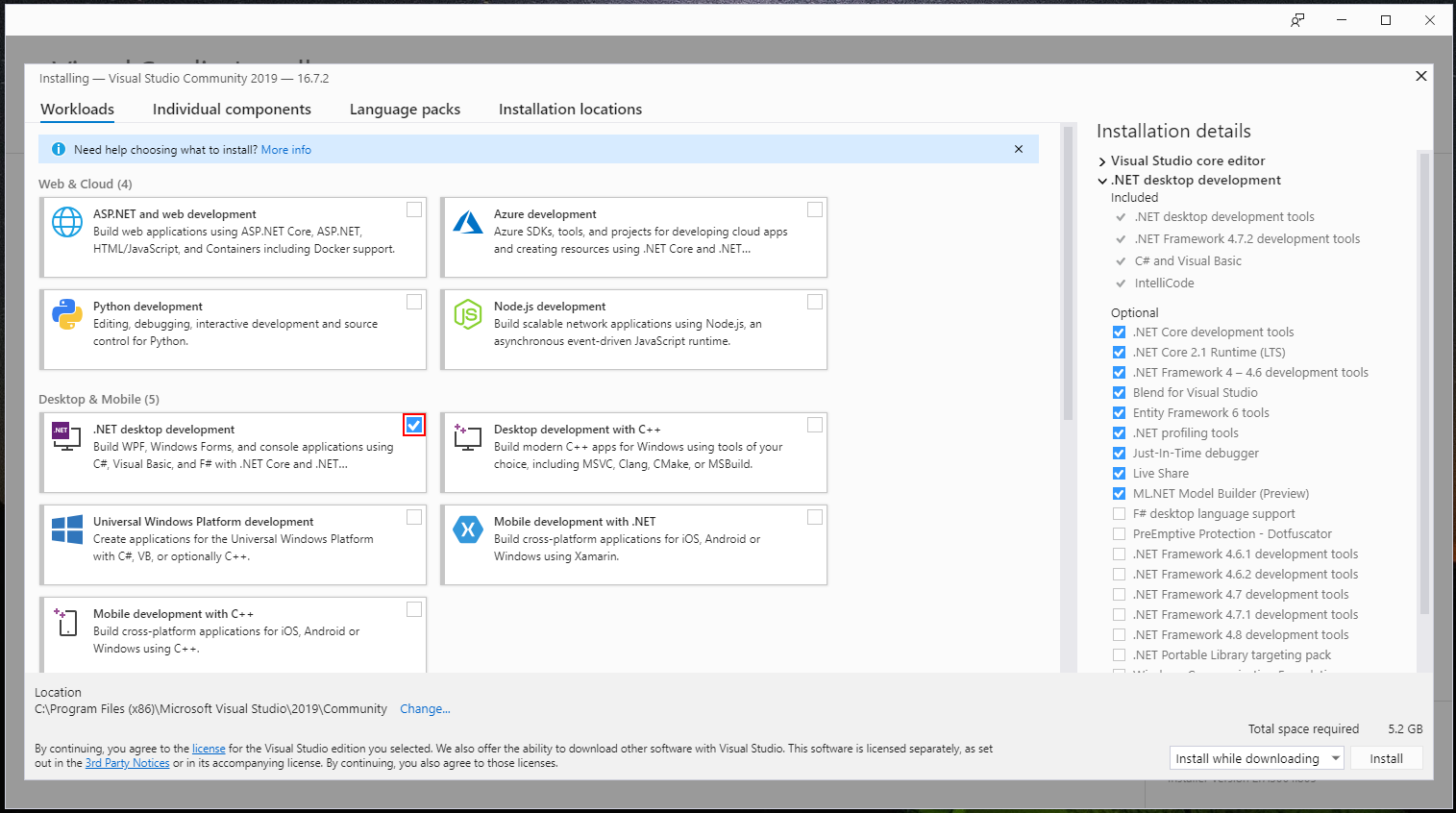Image resolution: width=1456 pixels, height=813 pixels.
Task: Click the Desktop & Mobile (5) heading
Action: coord(99,400)
